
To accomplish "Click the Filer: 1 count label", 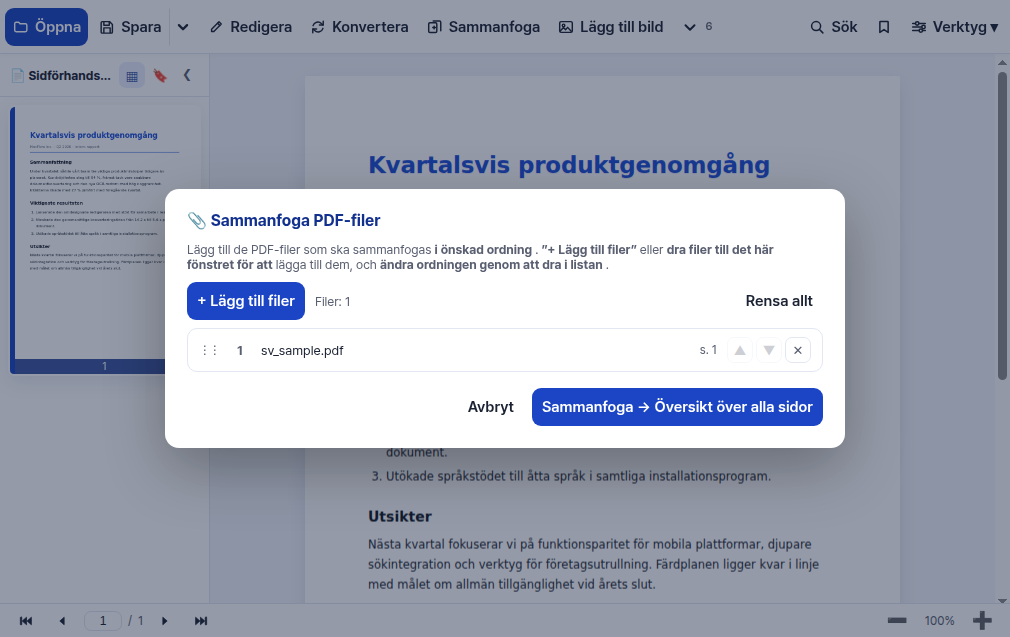I will coord(332,301).
